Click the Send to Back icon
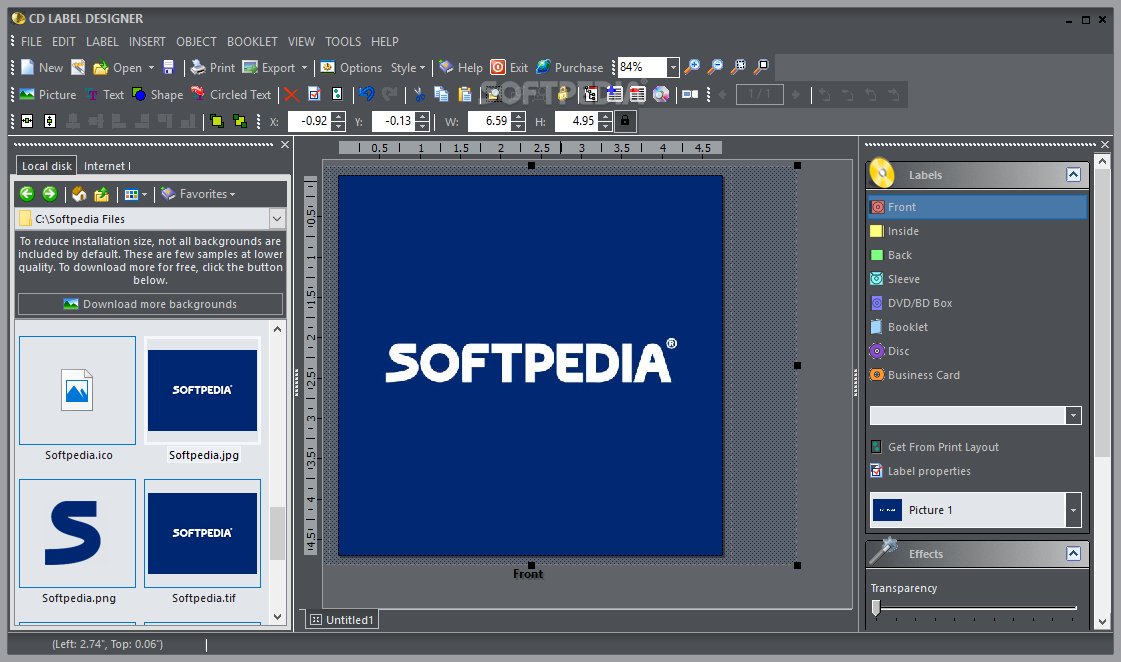 point(240,122)
